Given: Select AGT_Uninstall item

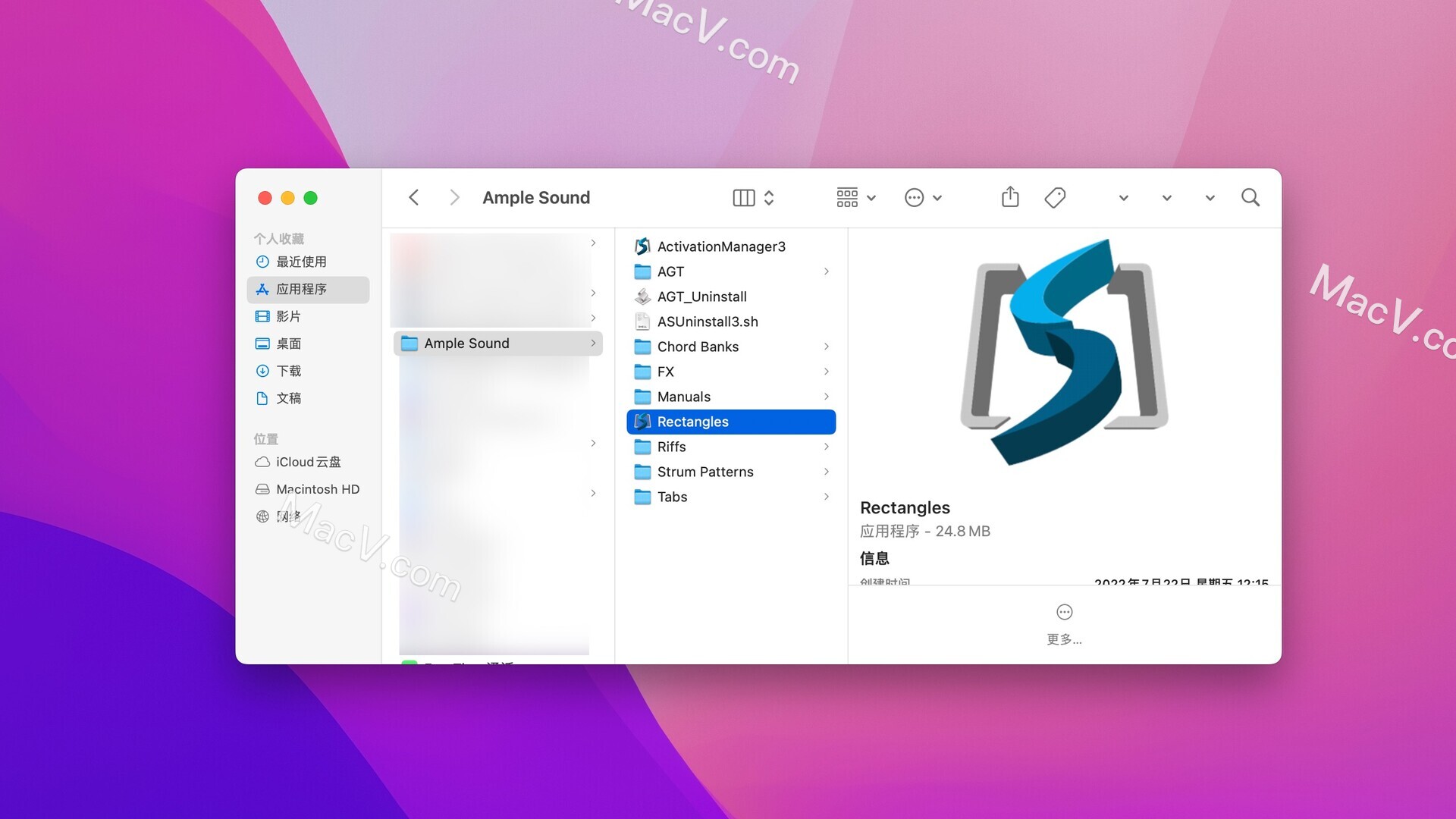Looking at the screenshot, I should point(731,297).
